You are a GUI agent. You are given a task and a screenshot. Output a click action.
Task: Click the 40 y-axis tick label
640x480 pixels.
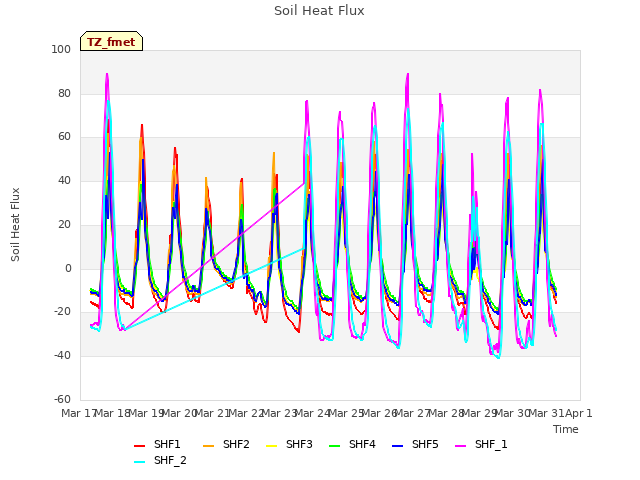click(x=64, y=180)
